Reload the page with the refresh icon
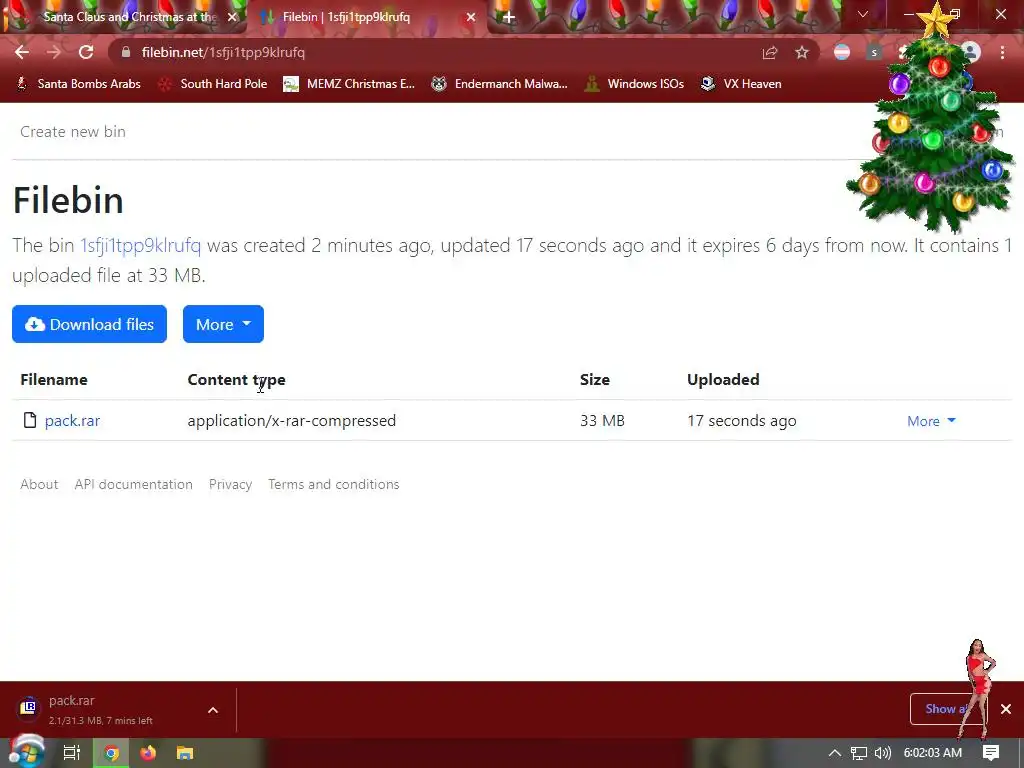The width and height of the screenshot is (1024, 768). pyautogui.click(x=86, y=52)
